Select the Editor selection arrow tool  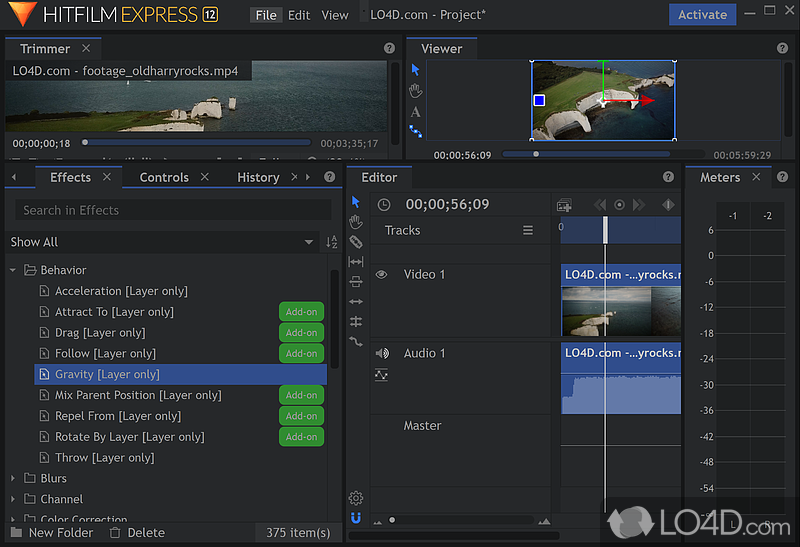coord(356,202)
